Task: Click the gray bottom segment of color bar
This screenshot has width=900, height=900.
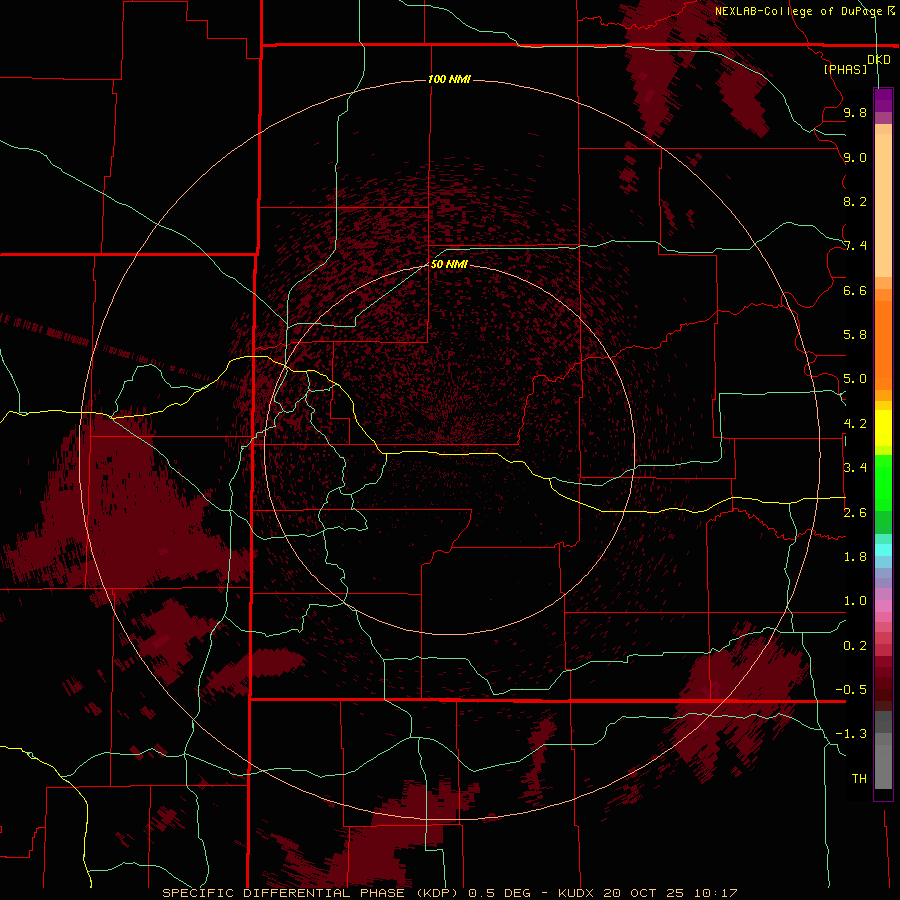Action: (x=883, y=768)
